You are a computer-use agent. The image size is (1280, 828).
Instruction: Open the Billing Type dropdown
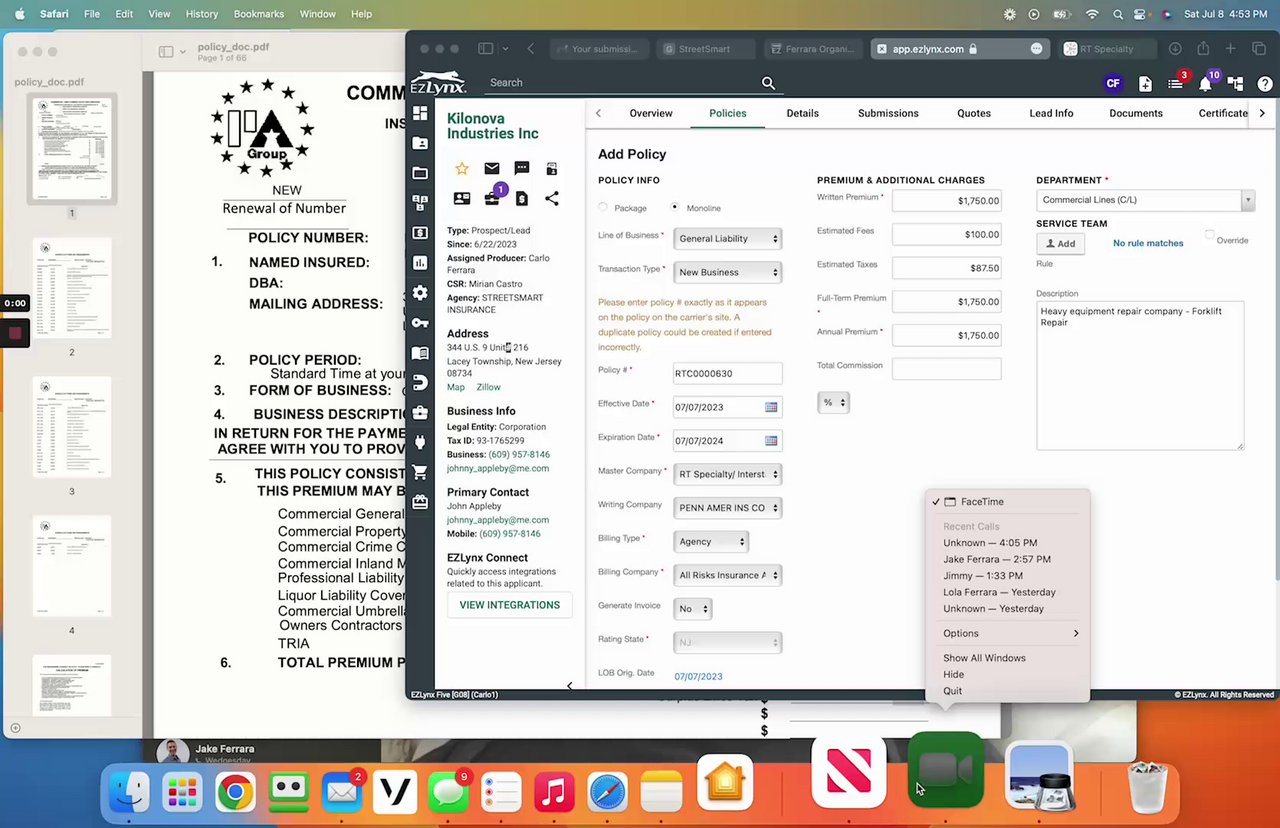711,542
